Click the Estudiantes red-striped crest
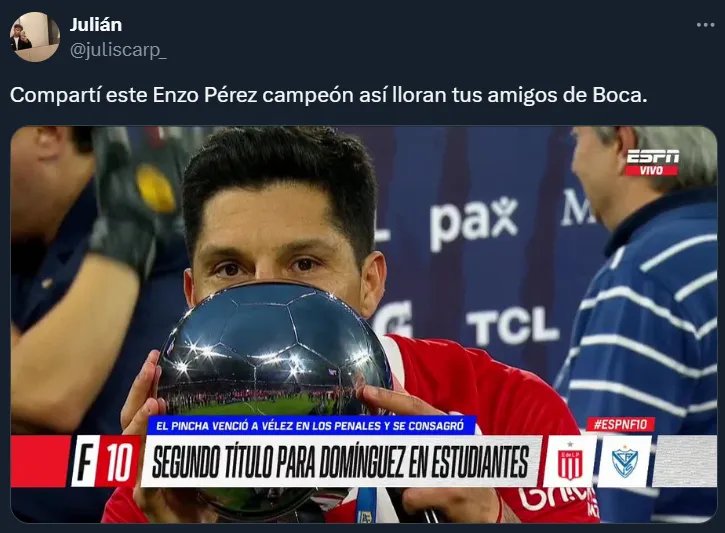 (570, 461)
